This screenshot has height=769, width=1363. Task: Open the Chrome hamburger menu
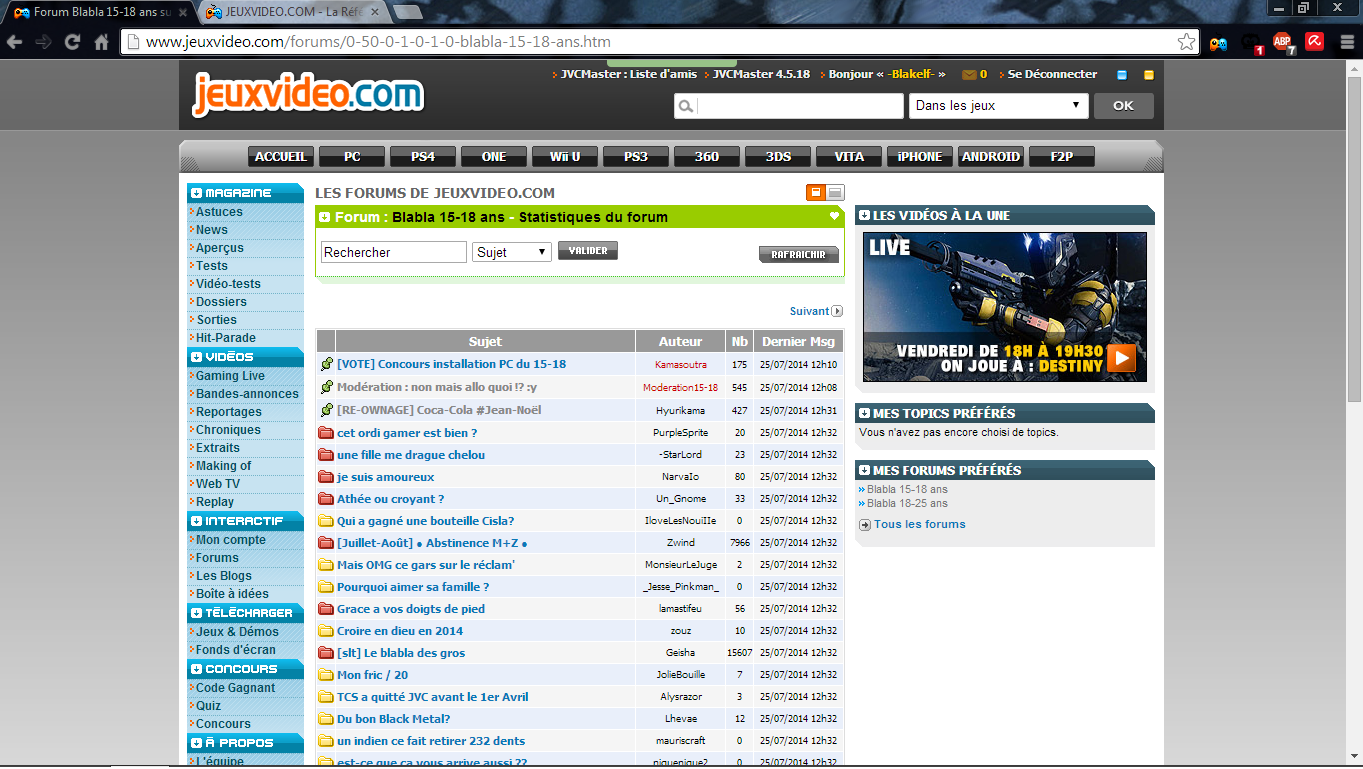point(1347,42)
